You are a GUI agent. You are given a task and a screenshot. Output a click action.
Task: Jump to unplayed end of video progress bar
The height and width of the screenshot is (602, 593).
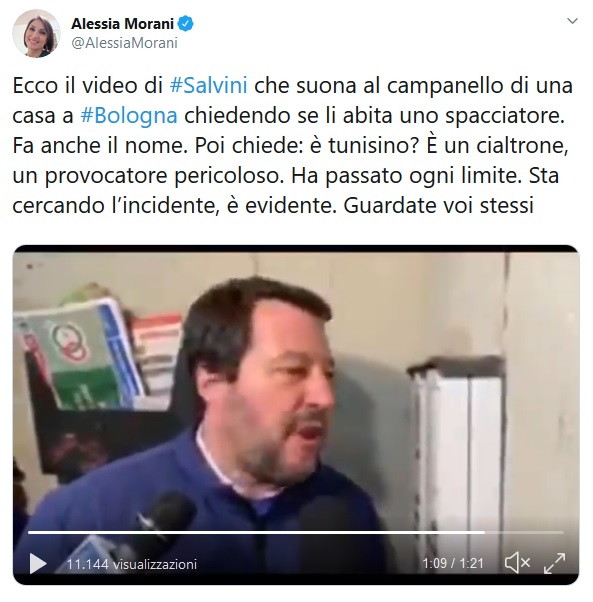tap(524, 533)
